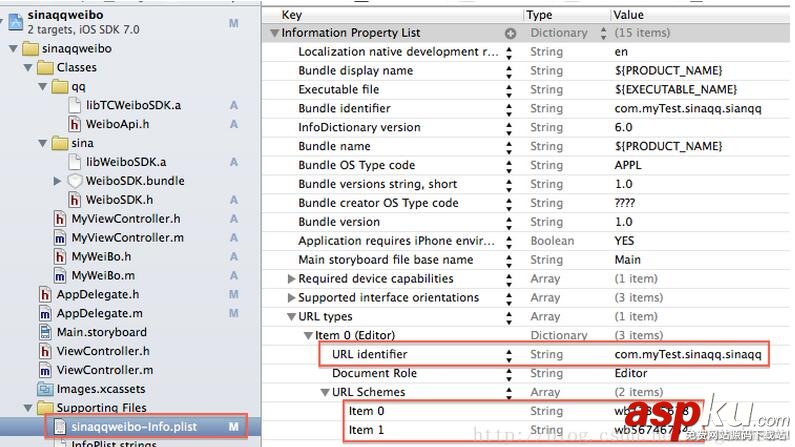Expand Required device capabilities row
This screenshot has width=795, height=447.
291,279
